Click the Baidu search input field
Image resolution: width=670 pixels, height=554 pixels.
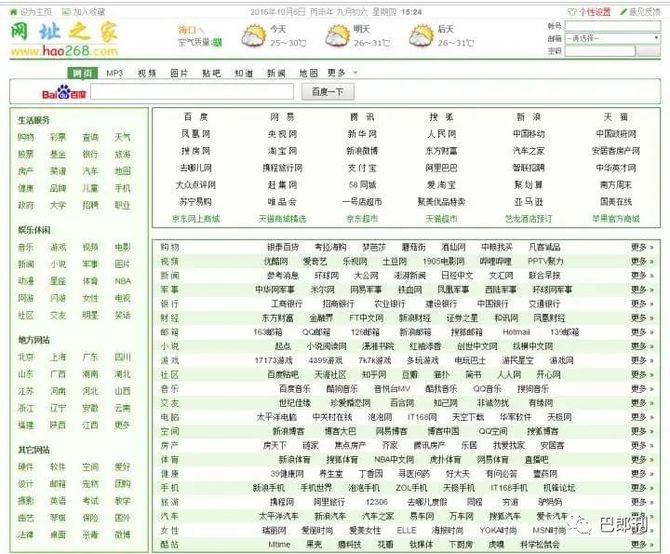[192, 92]
